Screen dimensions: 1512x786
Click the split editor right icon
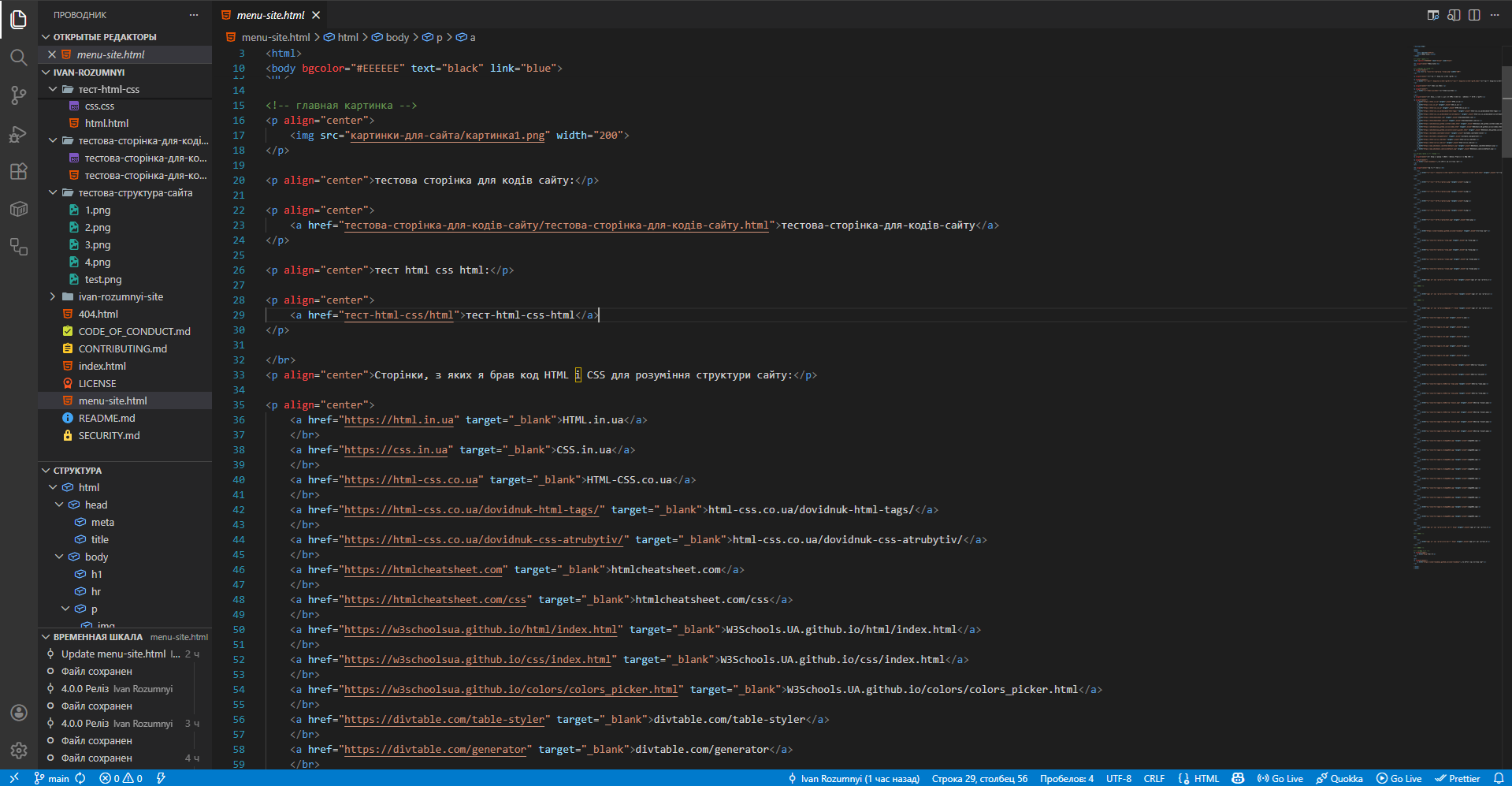[1474, 15]
